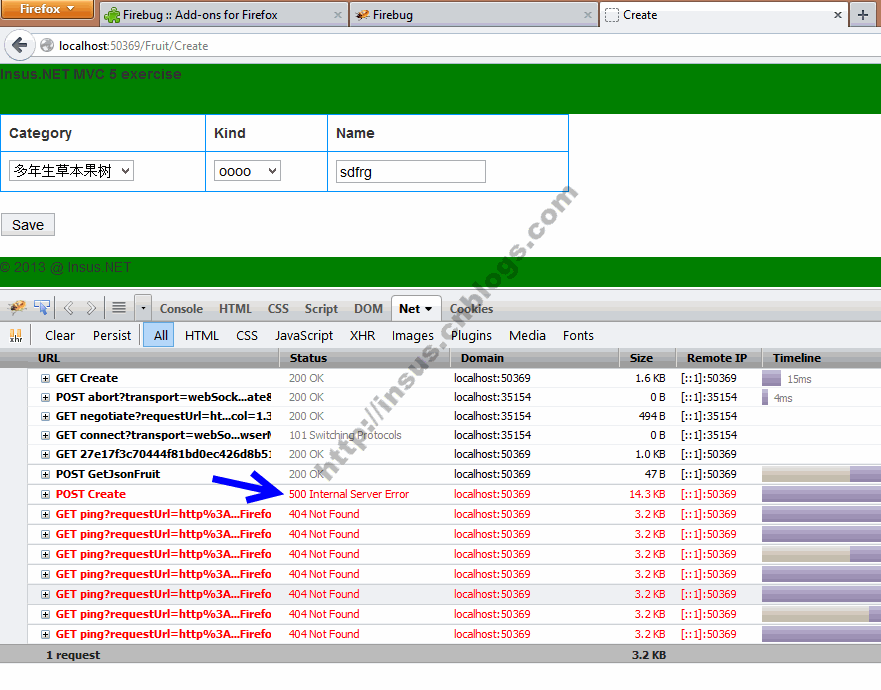This screenshot has height=690, width=881.
Task: Toggle Persist in Net panel
Action: 112,335
